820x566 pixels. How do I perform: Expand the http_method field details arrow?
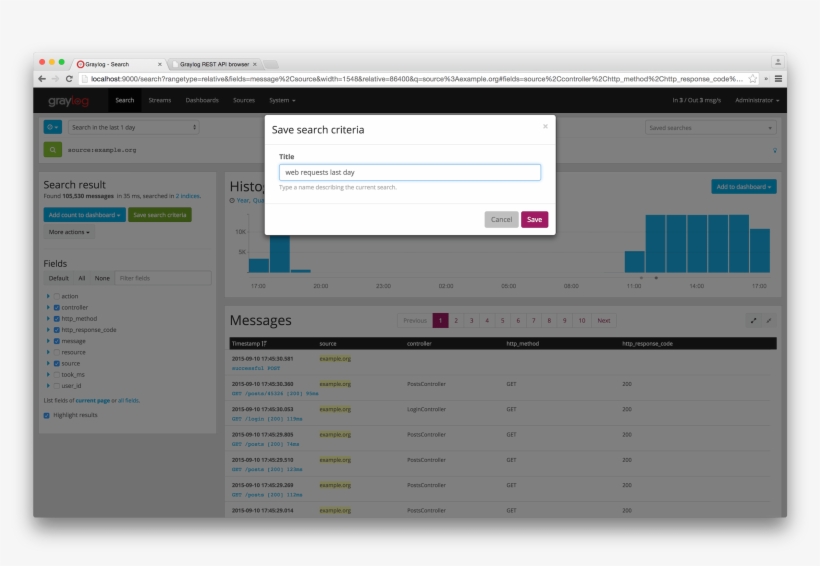point(47,318)
